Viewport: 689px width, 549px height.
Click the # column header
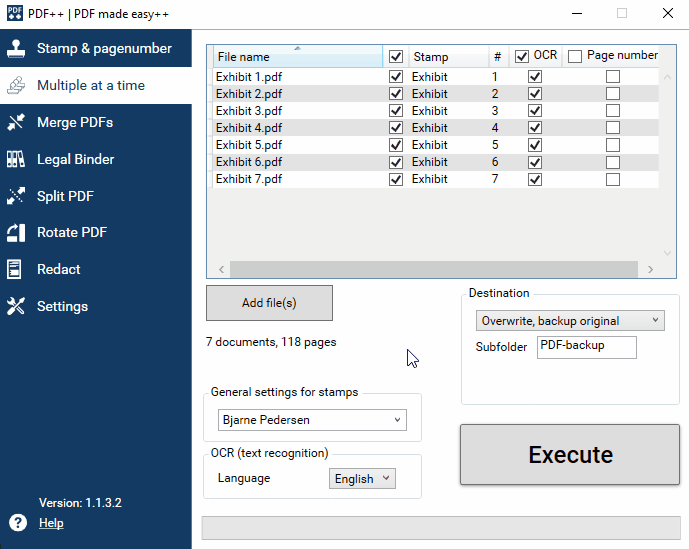(498, 57)
